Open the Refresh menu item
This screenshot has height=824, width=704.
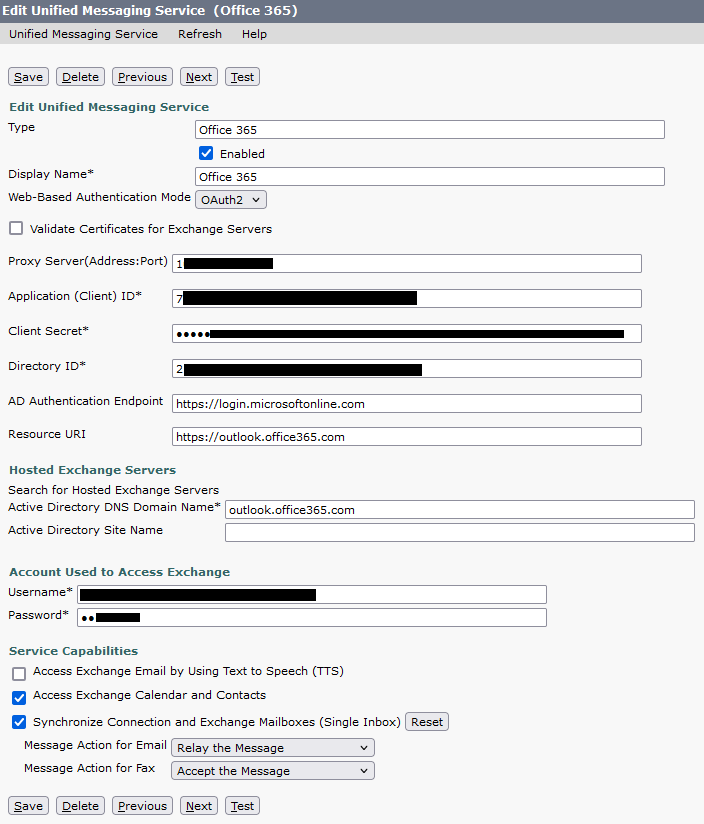(x=200, y=34)
